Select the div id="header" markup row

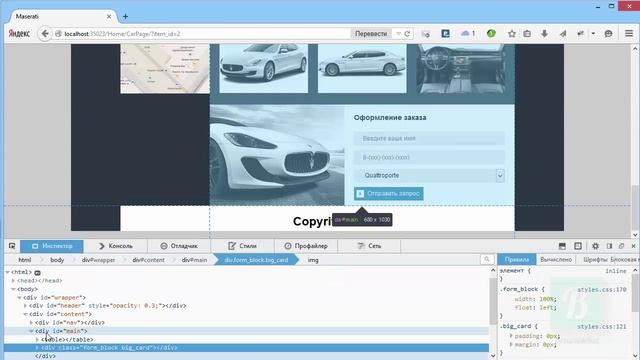(x=247, y=306)
